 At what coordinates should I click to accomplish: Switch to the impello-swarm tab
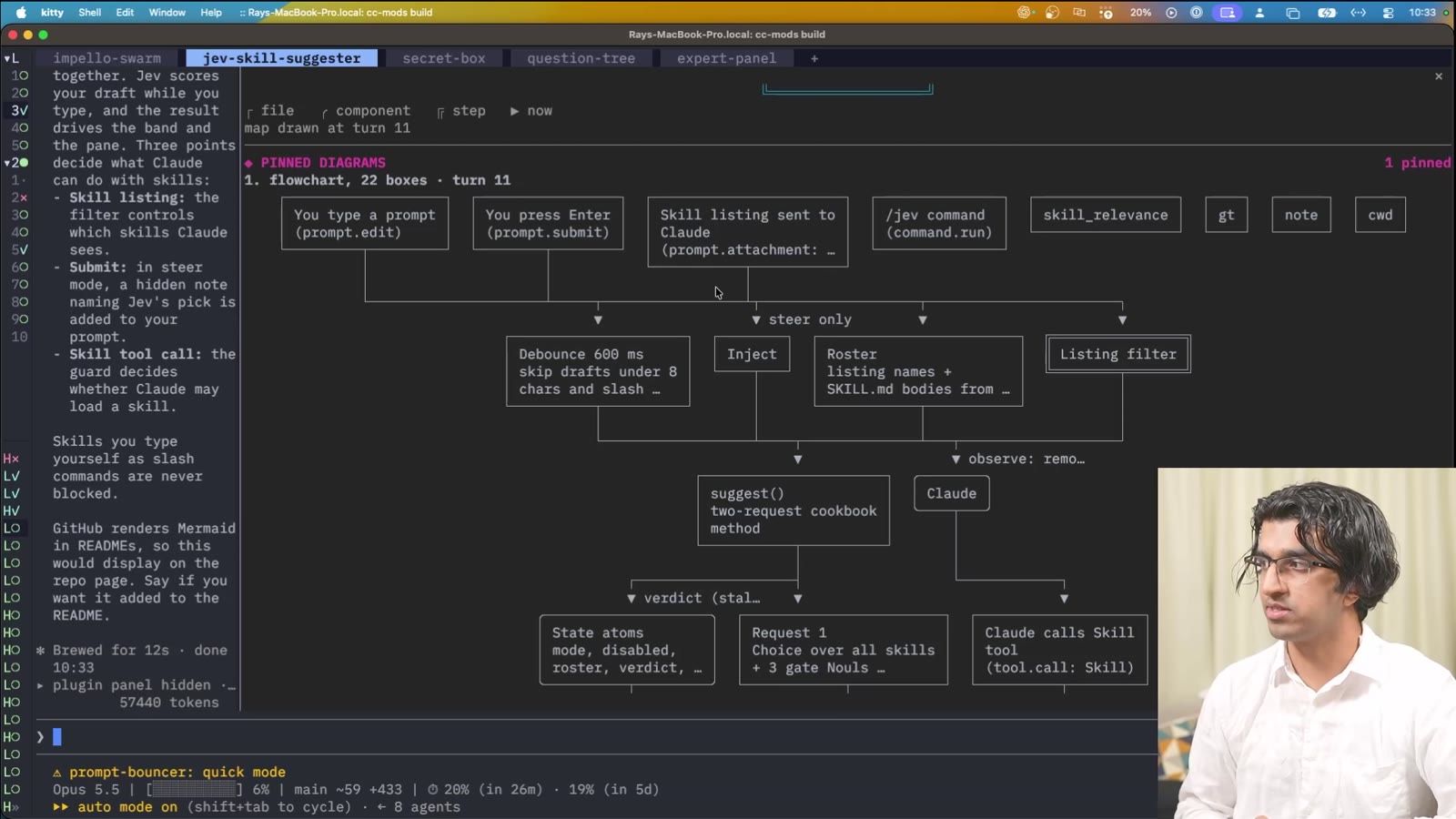coord(106,58)
